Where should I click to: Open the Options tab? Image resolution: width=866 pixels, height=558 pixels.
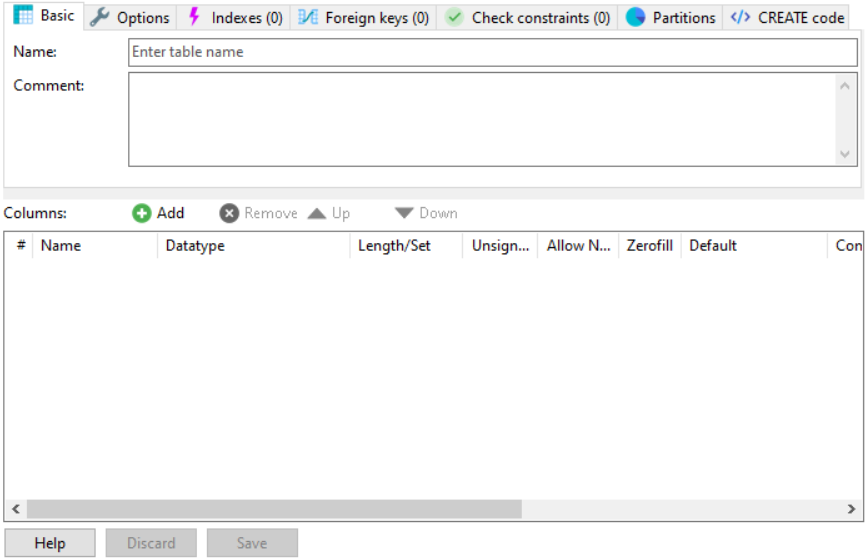[x=130, y=18]
